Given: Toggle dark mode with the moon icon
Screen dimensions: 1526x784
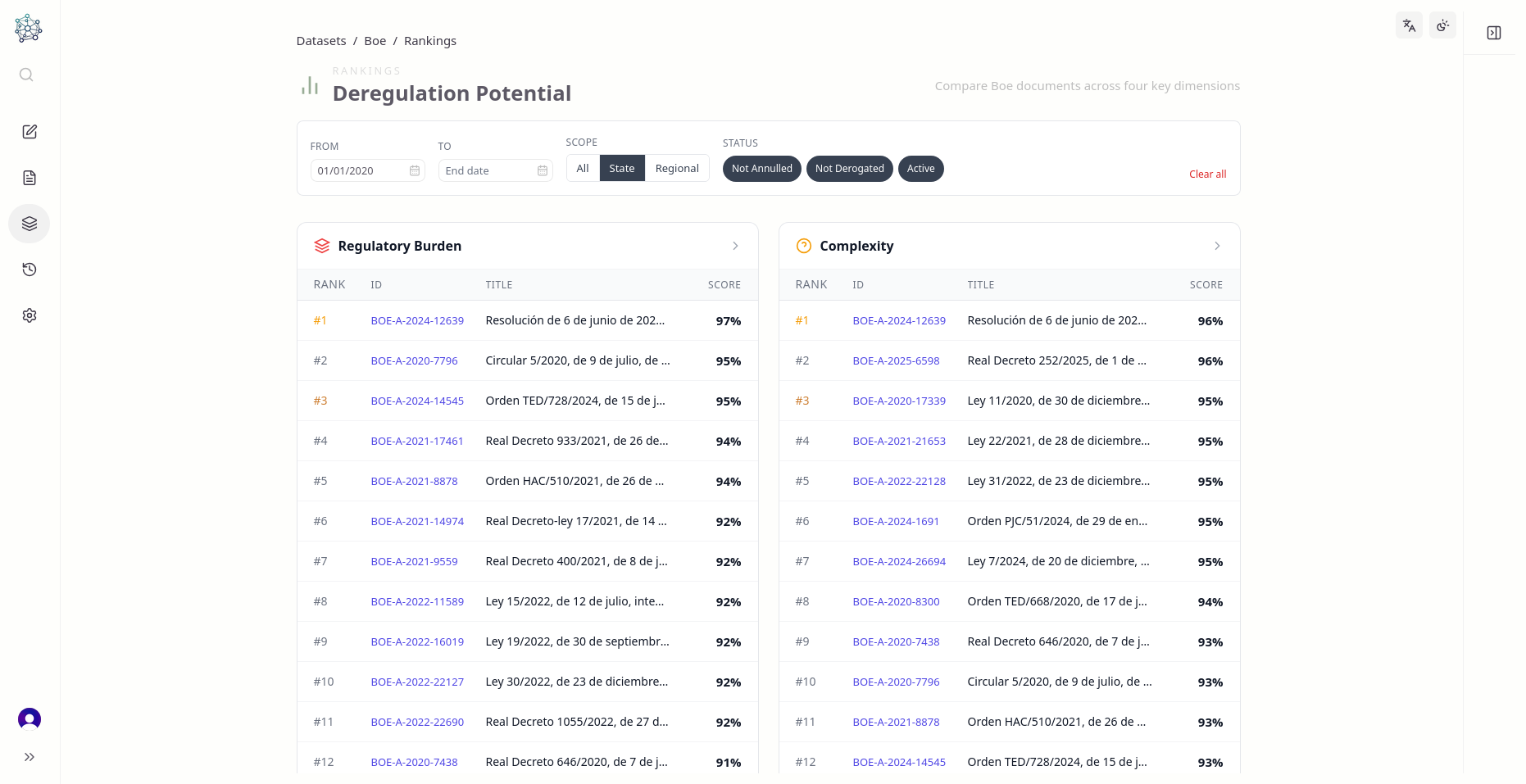Looking at the screenshot, I should (x=1442, y=25).
